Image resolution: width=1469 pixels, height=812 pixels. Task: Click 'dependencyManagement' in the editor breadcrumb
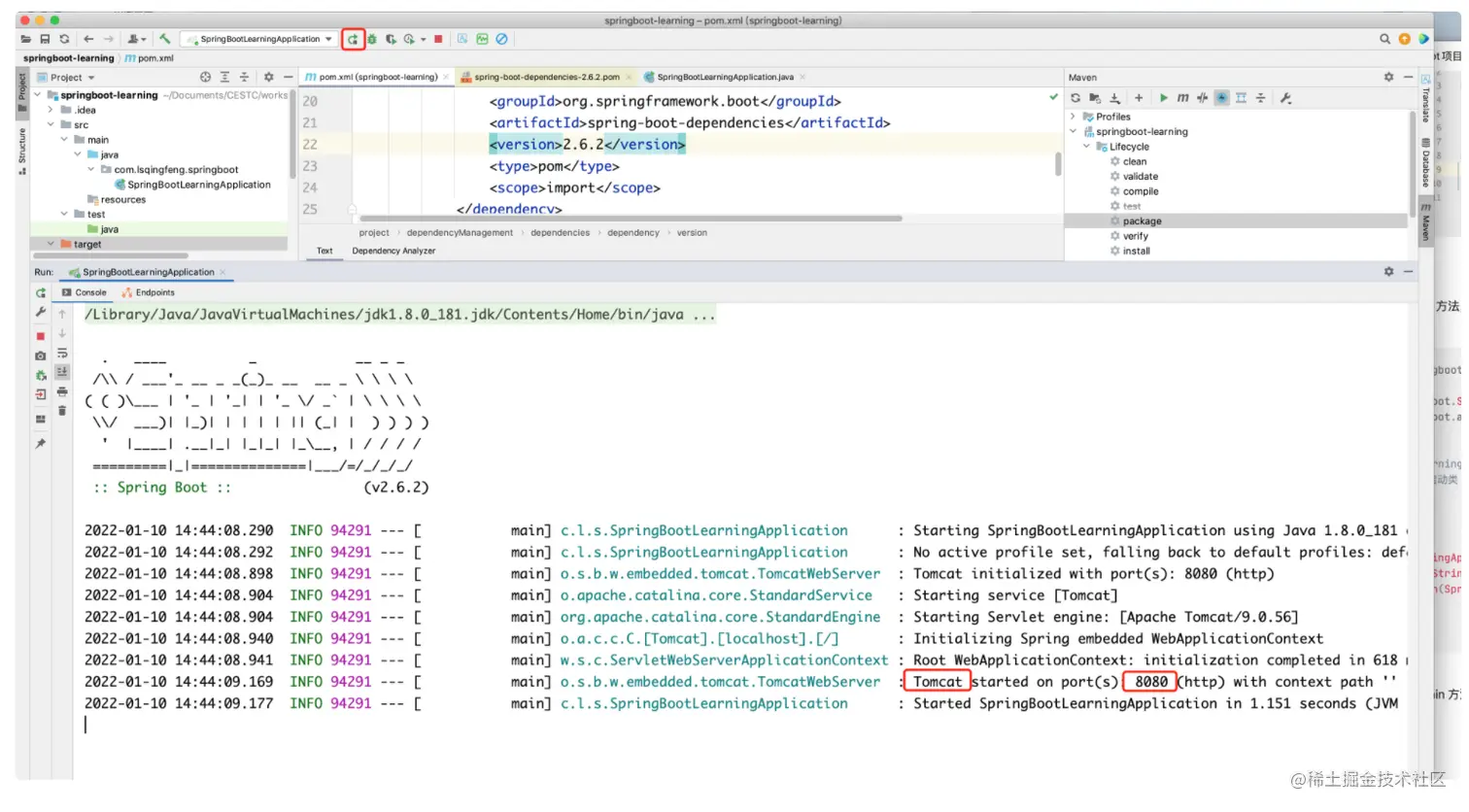click(x=460, y=233)
